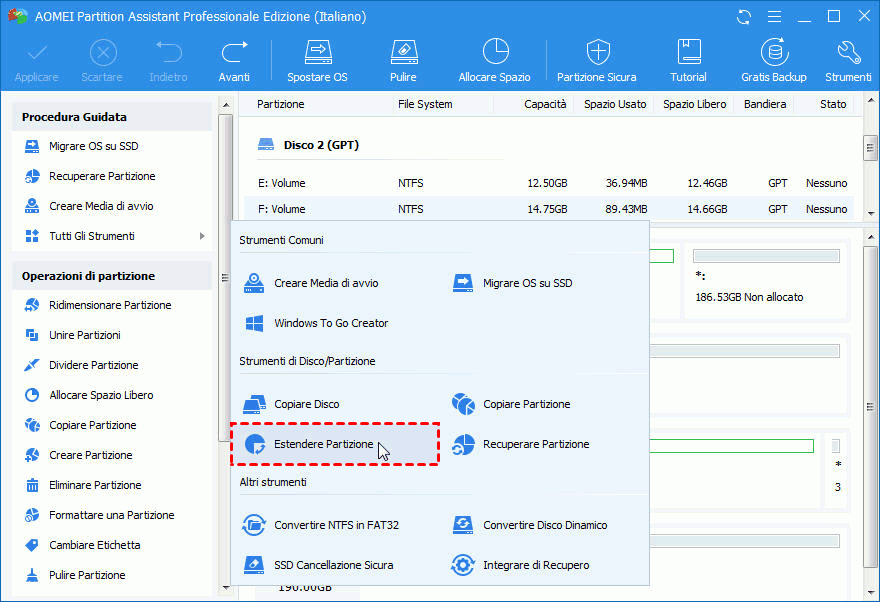Viewport: 880px width, 602px height.
Task: Click Ridimensionare Partizione in sidebar
Action: [x=110, y=305]
